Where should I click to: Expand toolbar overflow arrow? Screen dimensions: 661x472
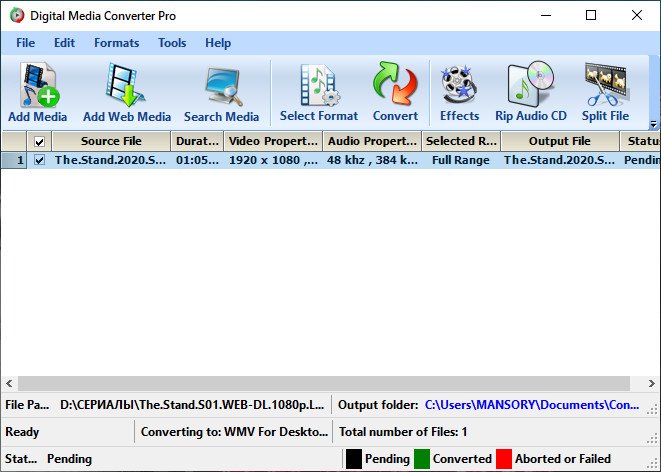(x=653, y=124)
